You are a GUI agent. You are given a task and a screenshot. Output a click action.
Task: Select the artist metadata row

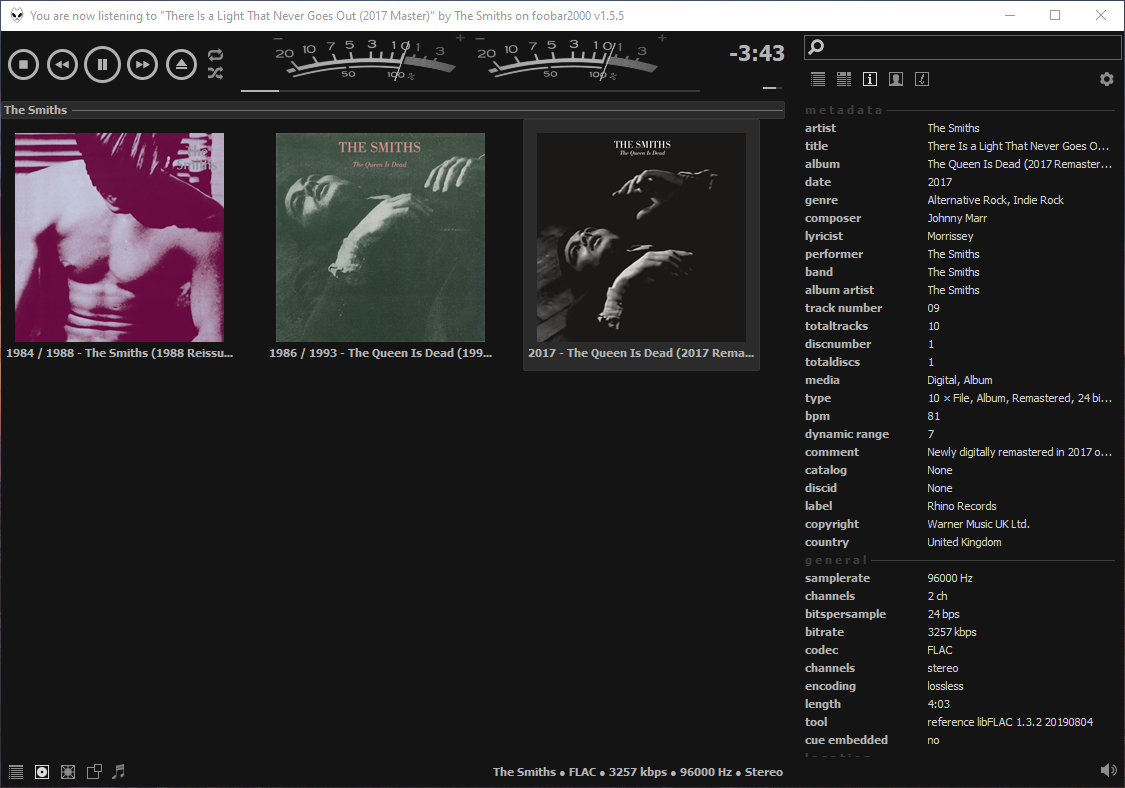click(959, 128)
